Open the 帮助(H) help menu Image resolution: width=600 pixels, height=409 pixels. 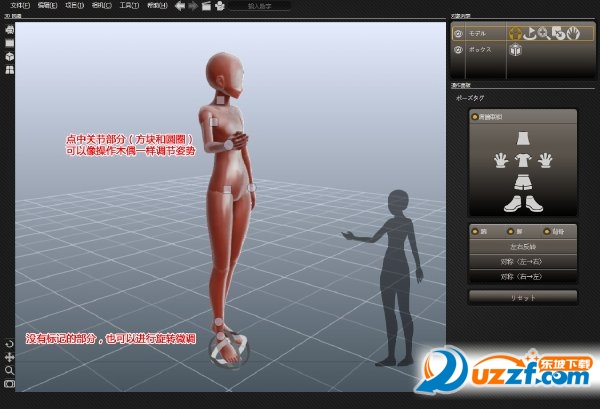click(x=157, y=5)
